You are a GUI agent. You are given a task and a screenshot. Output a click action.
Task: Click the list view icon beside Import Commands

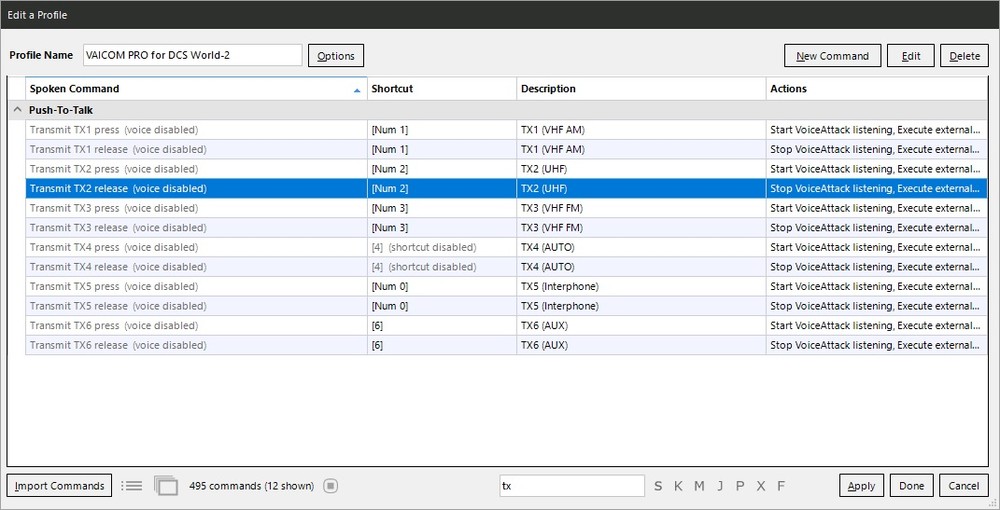[131, 486]
